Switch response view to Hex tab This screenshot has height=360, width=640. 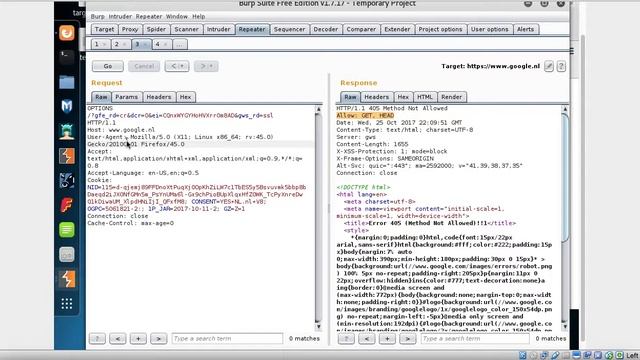(403, 97)
